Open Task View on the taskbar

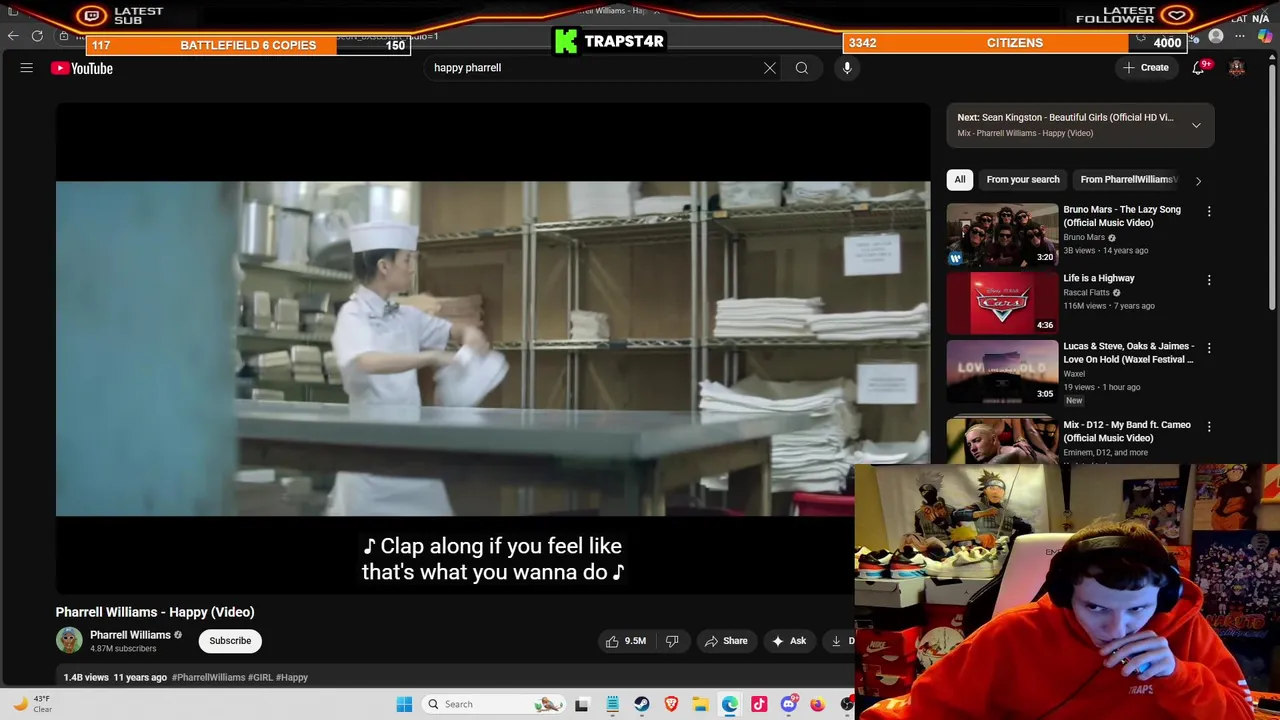pos(582,704)
